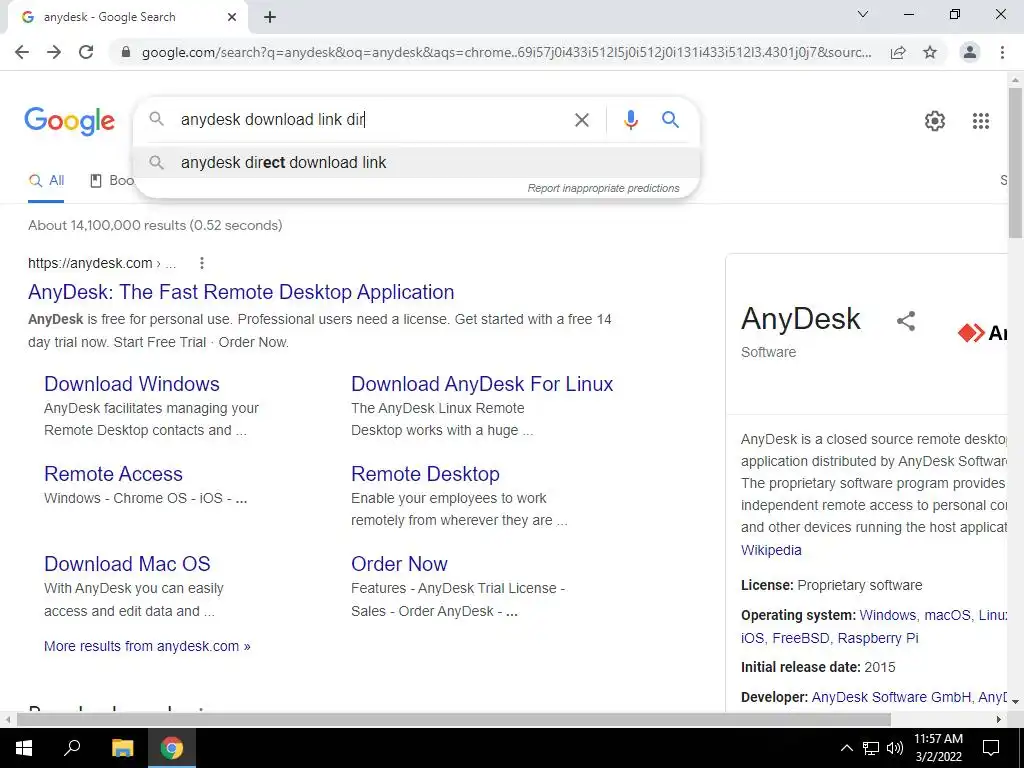Click the macOS operating system link
The width and height of the screenshot is (1024, 768).
[946, 615]
